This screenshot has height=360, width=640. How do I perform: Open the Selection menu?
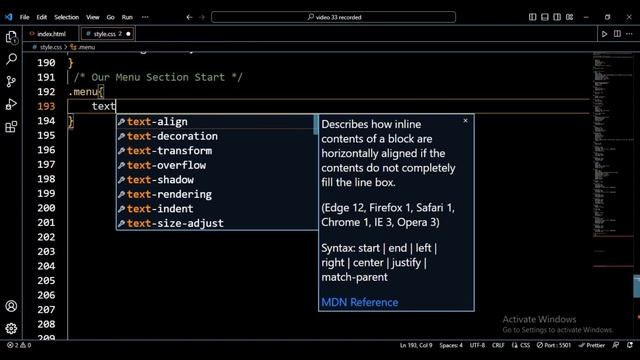click(x=67, y=17)
